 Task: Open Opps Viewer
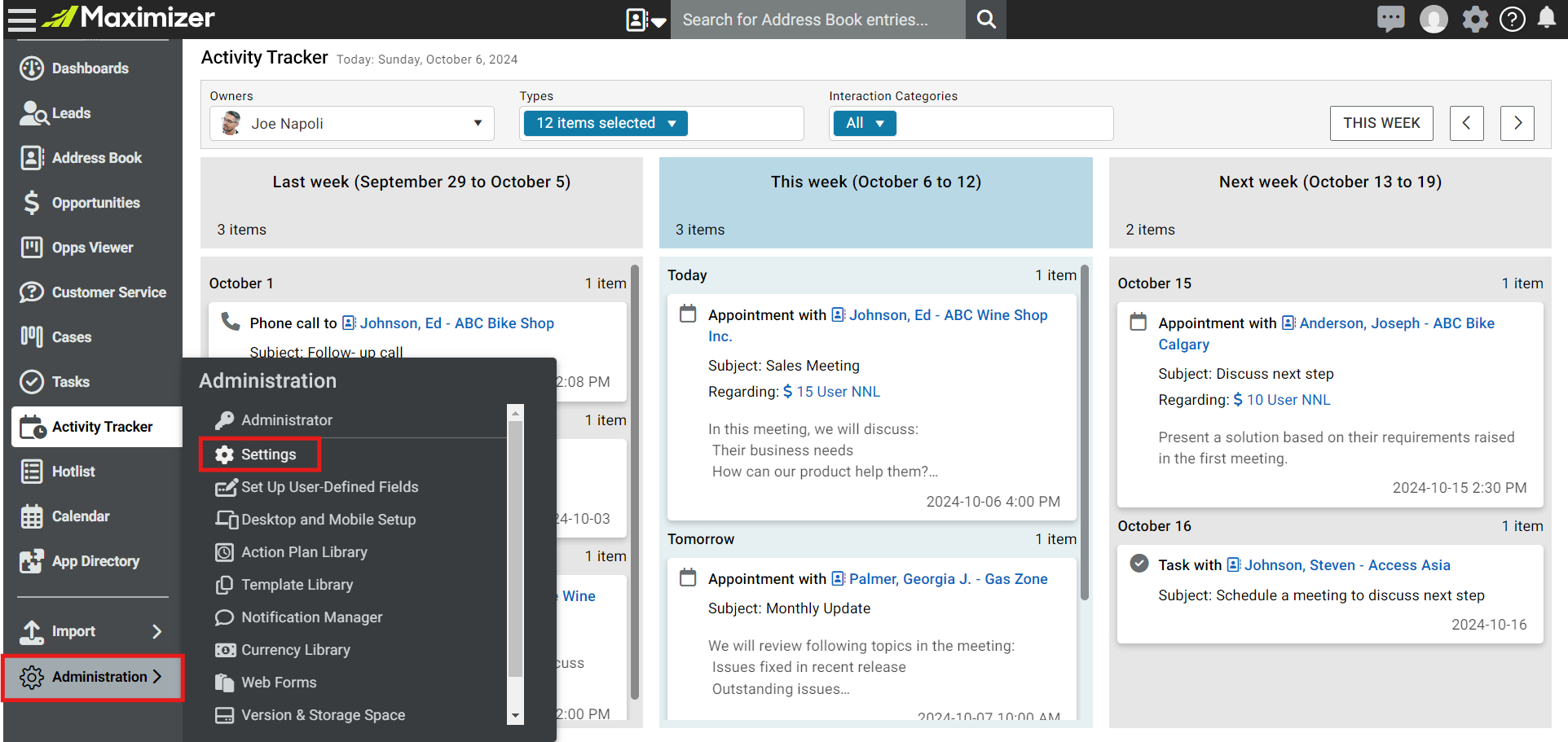[x=91, y=248]
